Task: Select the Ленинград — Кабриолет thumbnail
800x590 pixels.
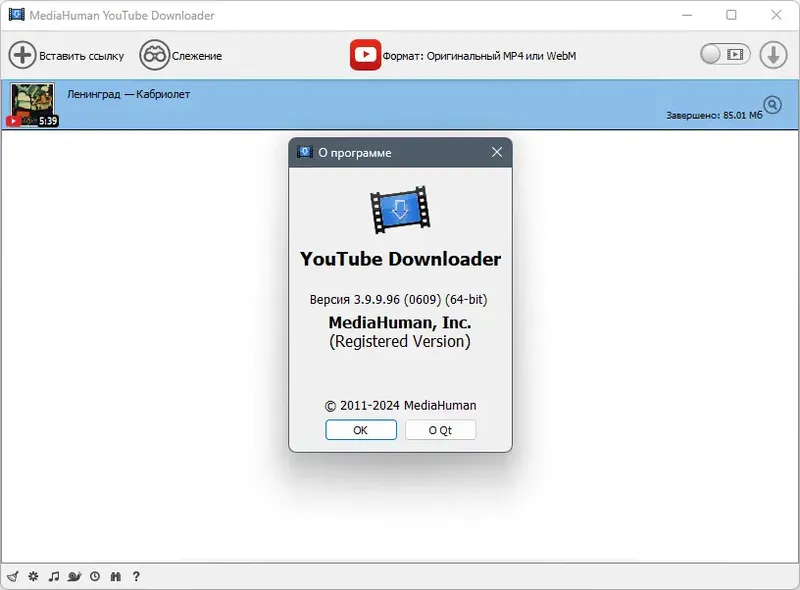Action: (33, 105)
